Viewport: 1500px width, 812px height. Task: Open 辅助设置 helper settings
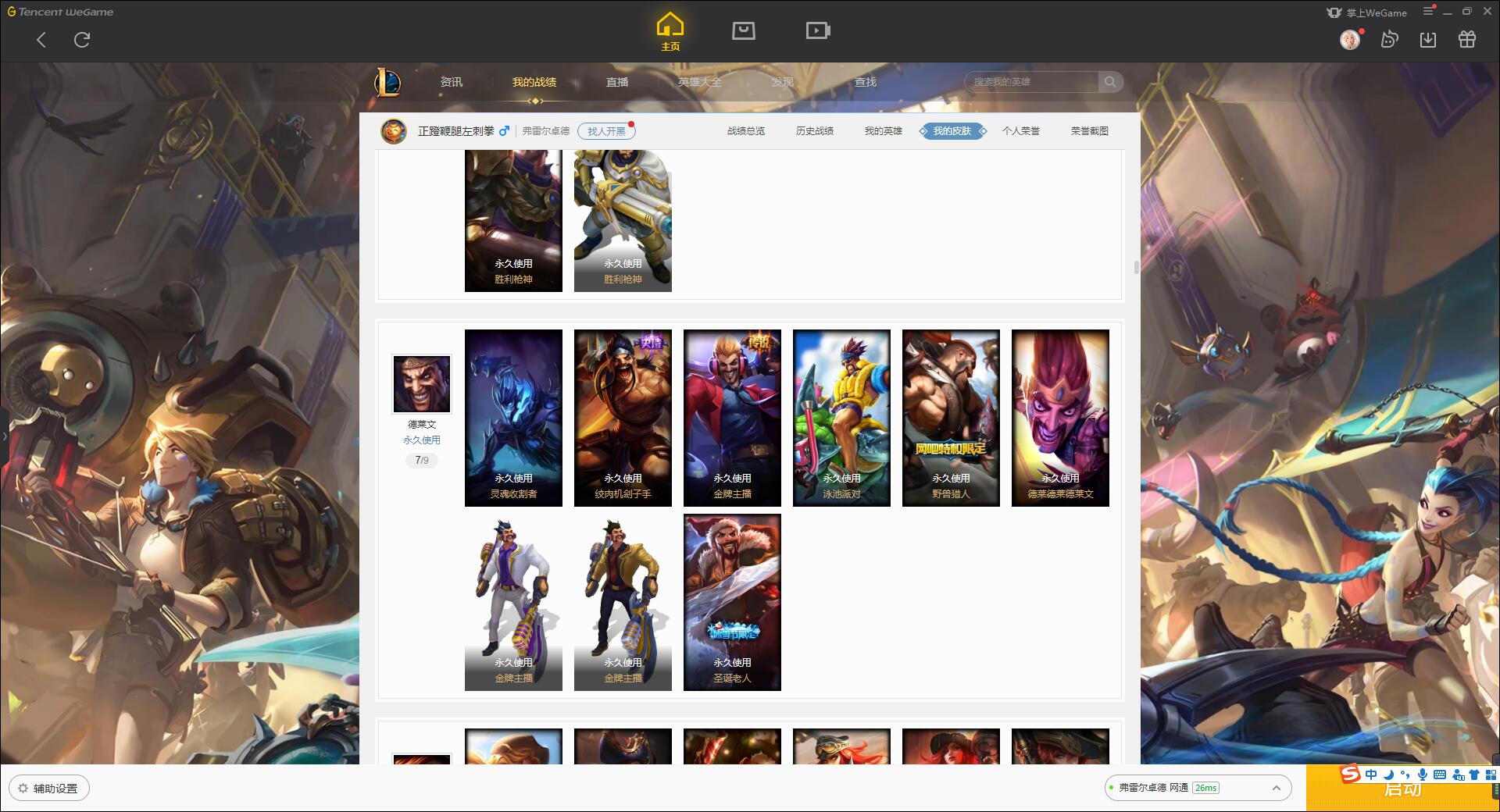(49, 788)
